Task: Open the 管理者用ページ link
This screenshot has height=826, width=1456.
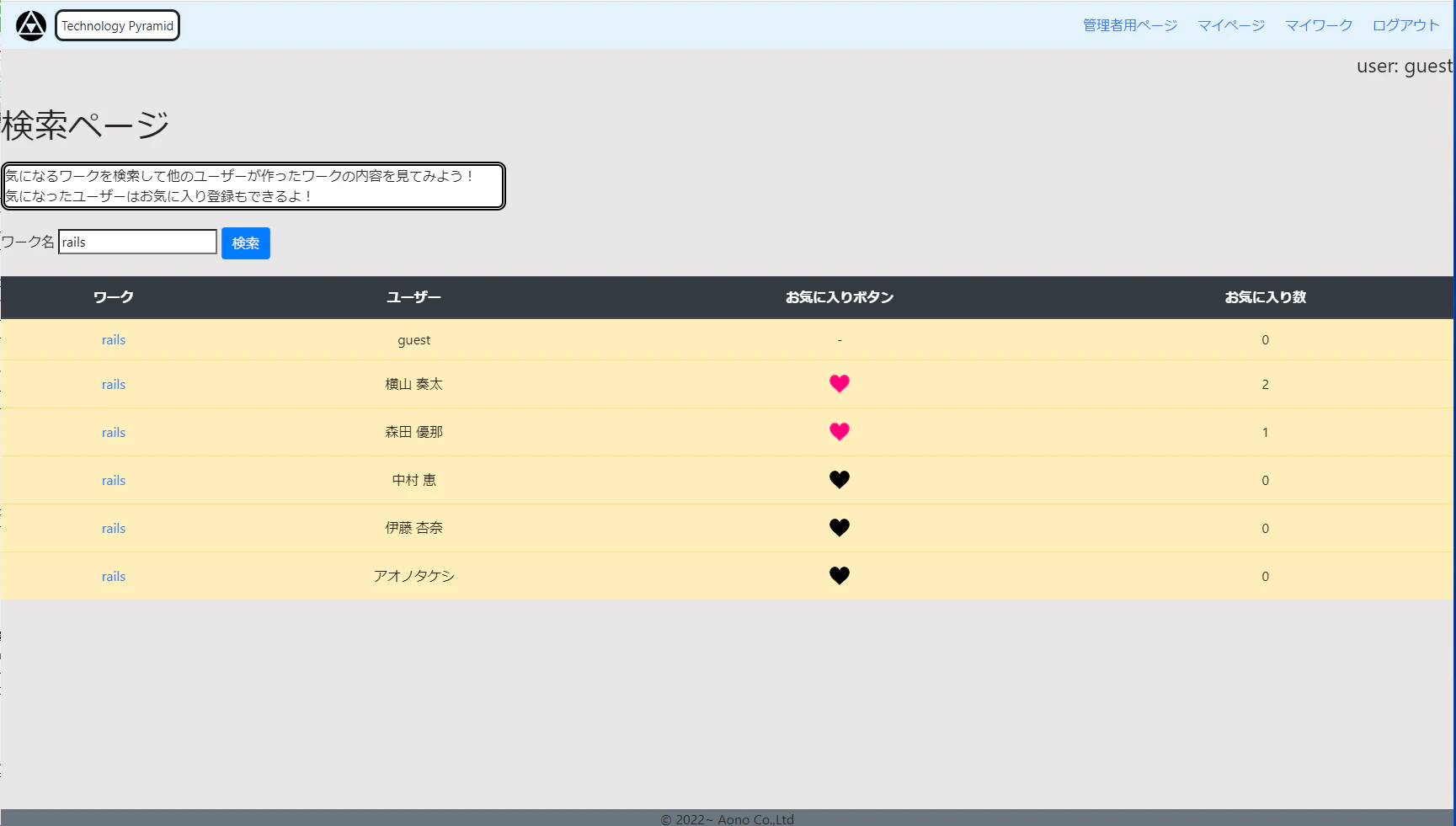Action: tap(1130, 25)
